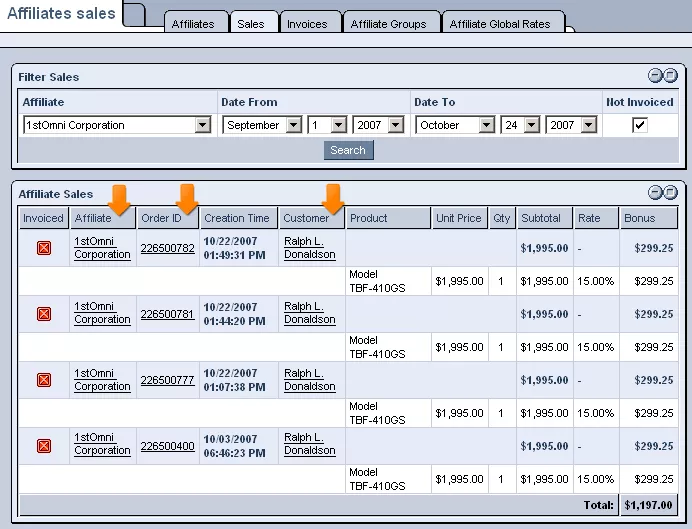
Task: Collapse the Affiliate Sales panel with minus icon
Action: (x=655, y=192)
